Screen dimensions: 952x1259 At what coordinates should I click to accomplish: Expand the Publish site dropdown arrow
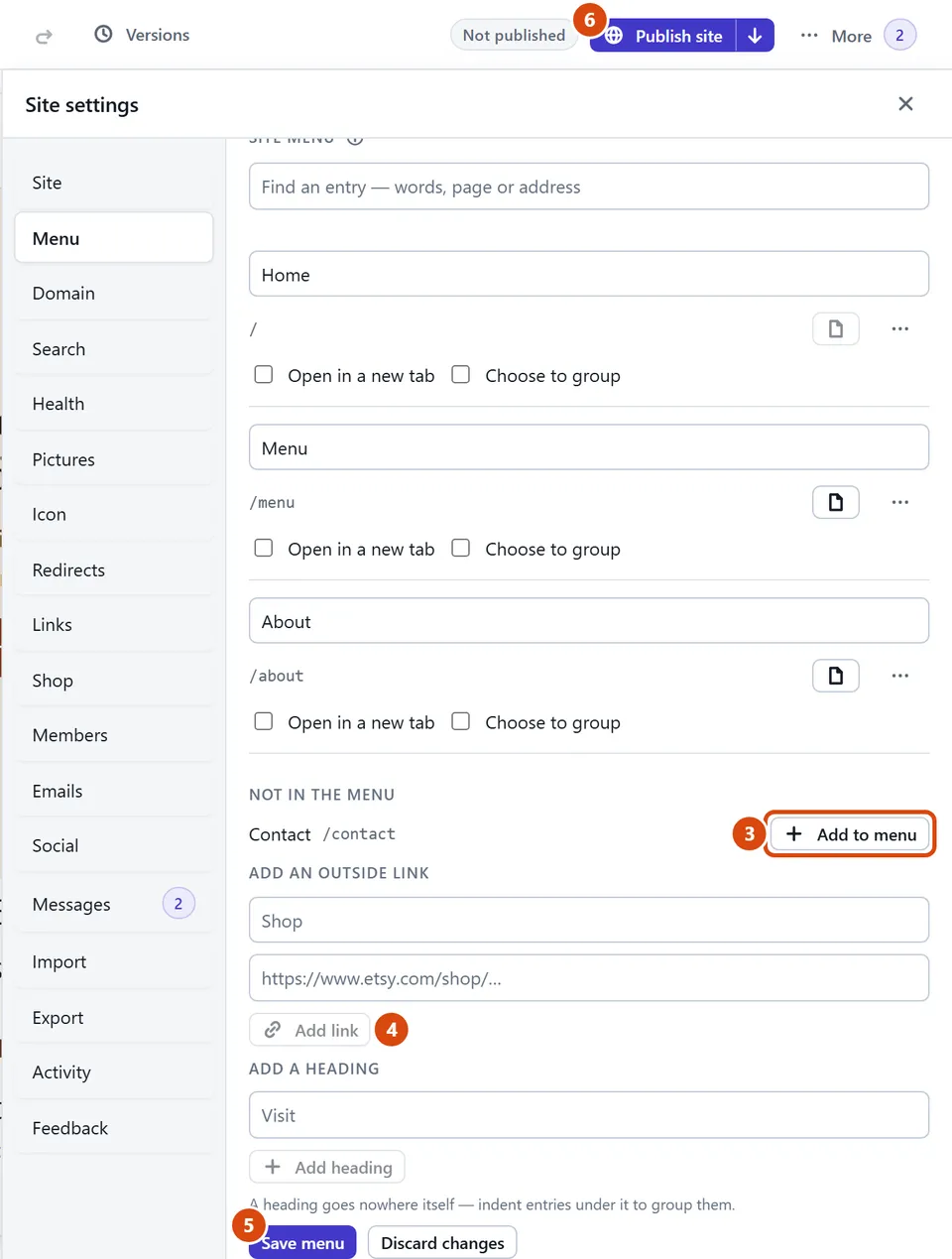756,36
